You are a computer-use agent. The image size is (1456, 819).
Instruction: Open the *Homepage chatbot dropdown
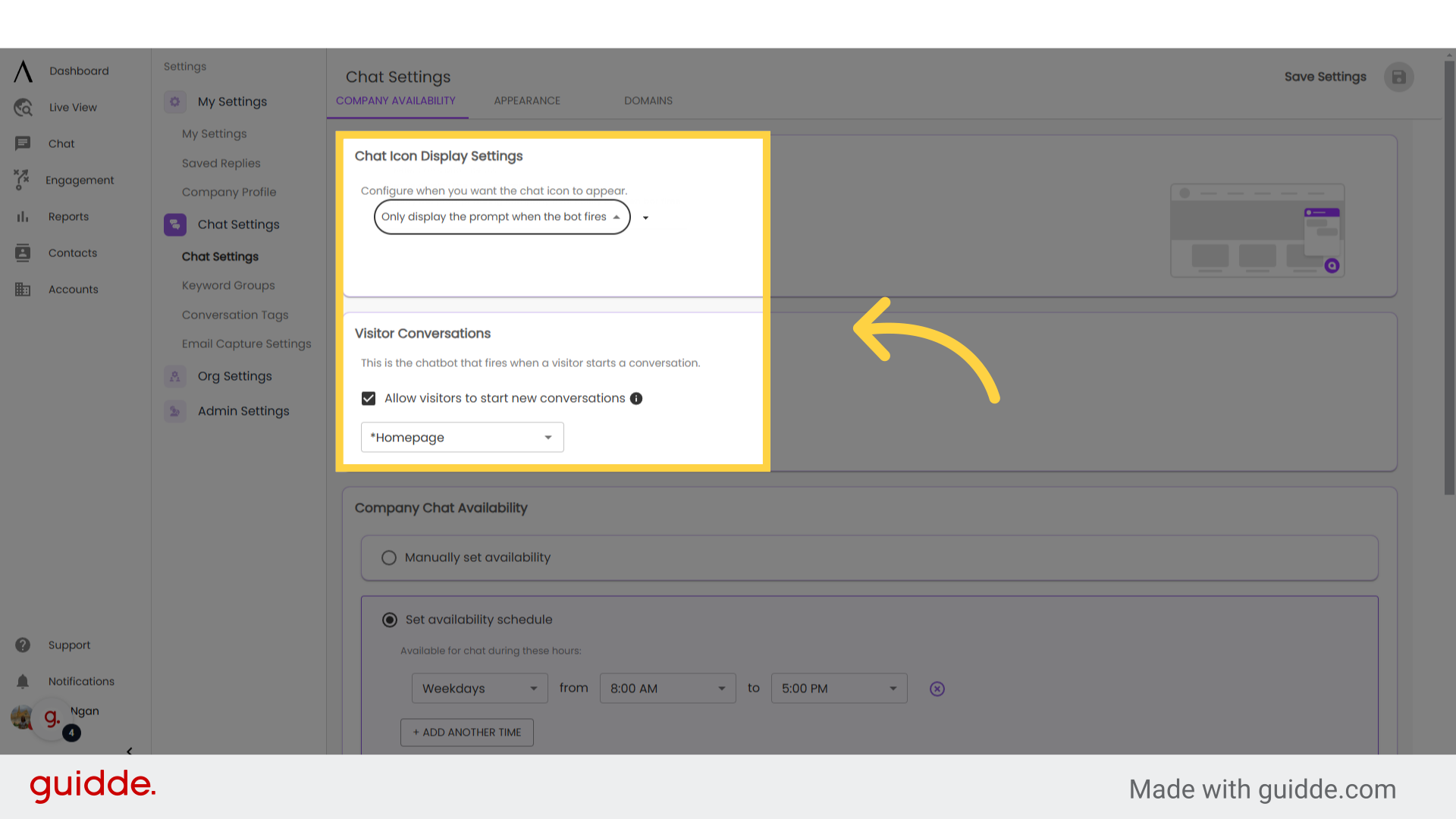[x=463, y=438]
